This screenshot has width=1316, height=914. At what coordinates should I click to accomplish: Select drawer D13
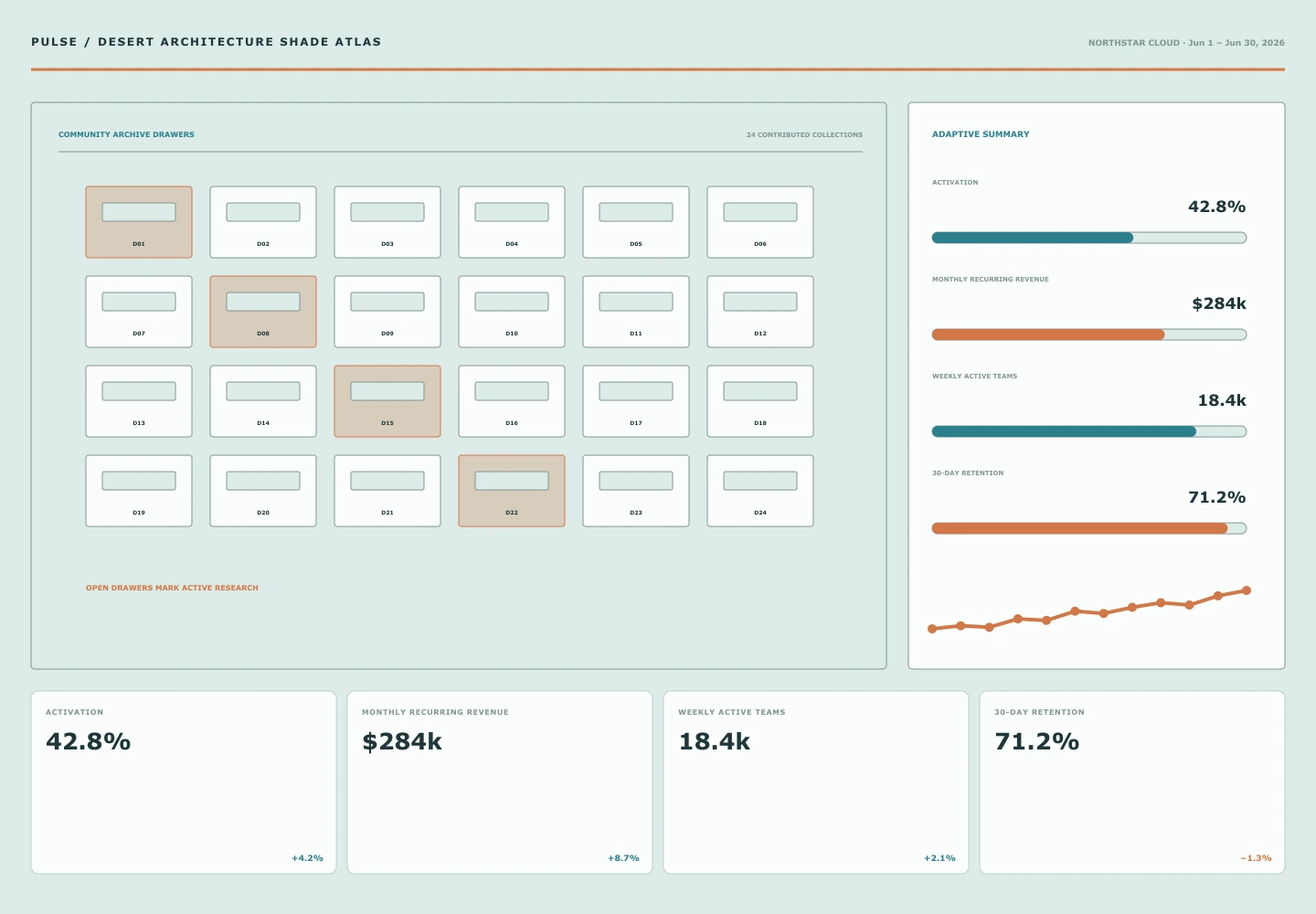(x=139, y=401)
